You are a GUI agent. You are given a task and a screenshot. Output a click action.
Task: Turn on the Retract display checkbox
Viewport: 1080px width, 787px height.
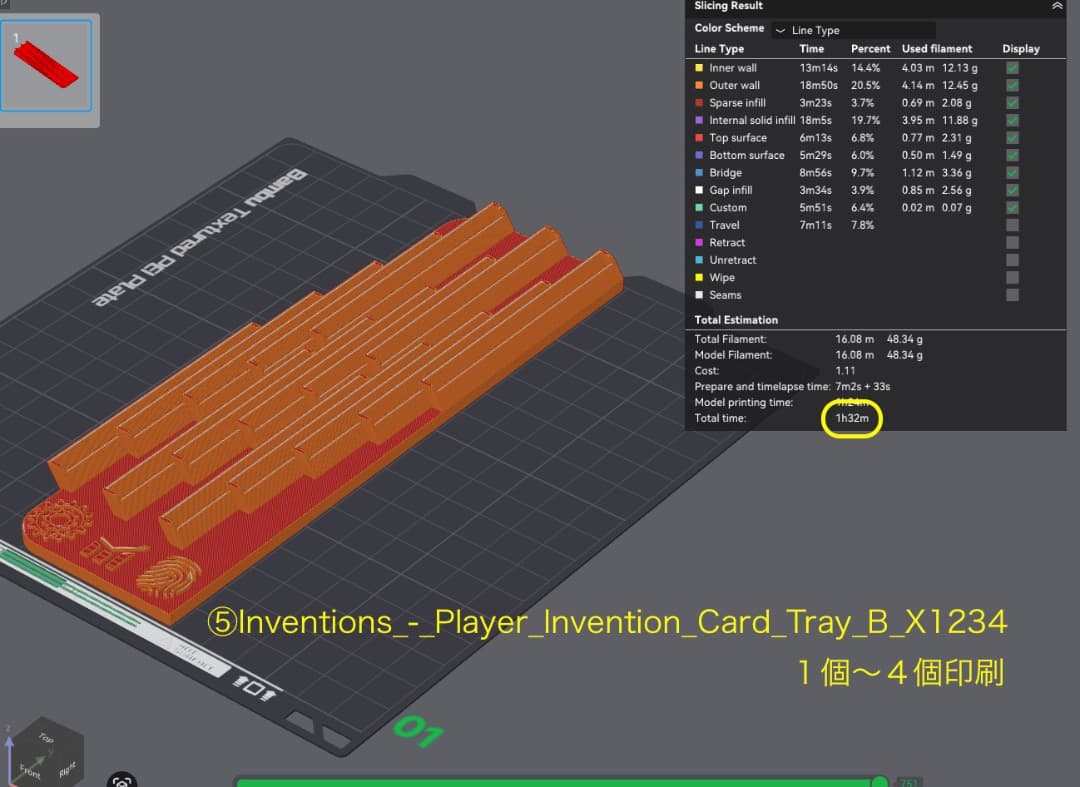click(x=1012, y=242)
